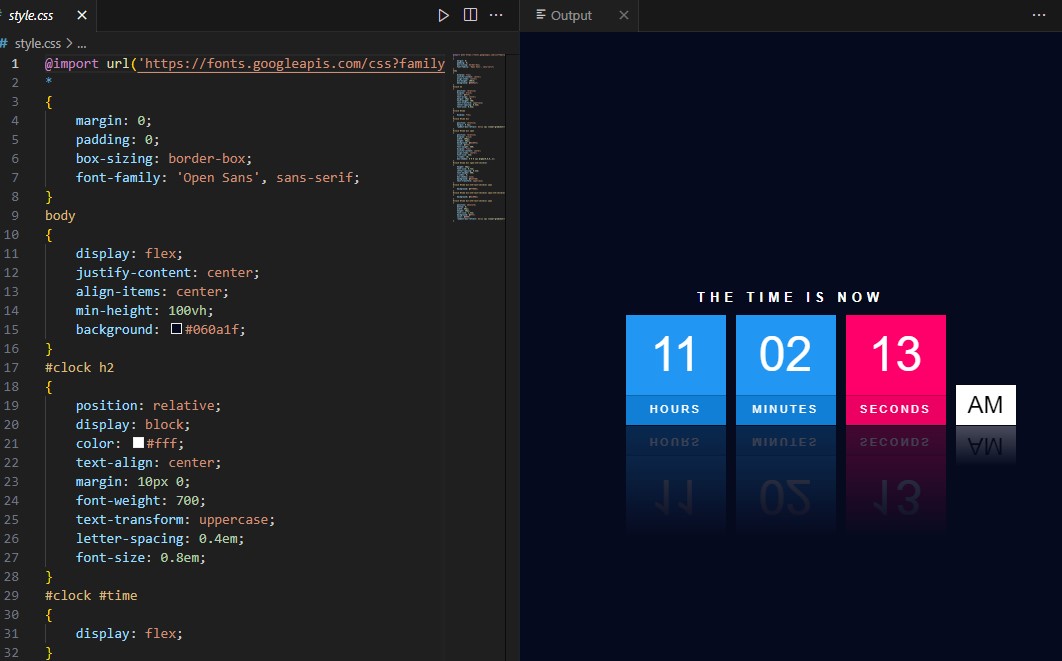This screenshot has width=1062, height=661.
Task: Click the 'box-sizing: border-box;' line
Action: 163,158
